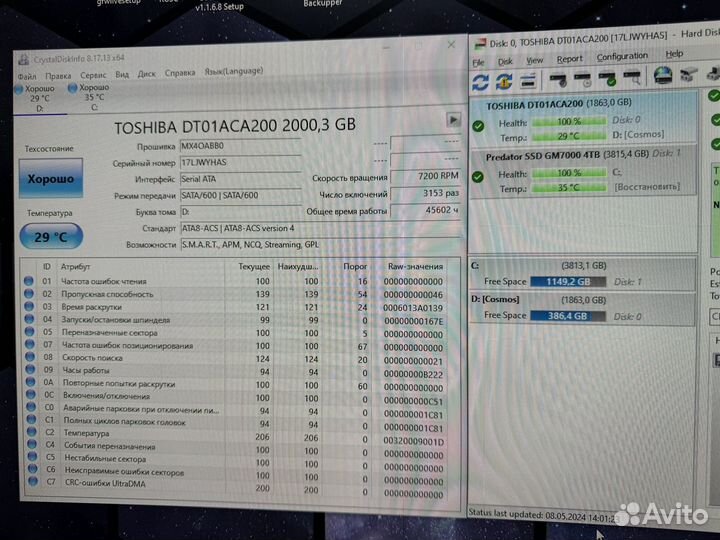Click the Текущее column header
Image resolution: width=720 pixels, height=540 pixels.
pyautogui.click(x=253, y=266)
